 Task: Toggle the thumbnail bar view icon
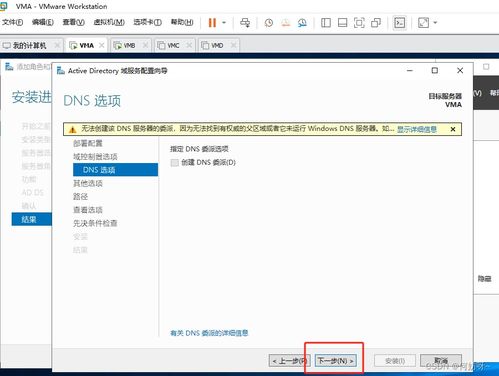pyautogui.click(x=342, y=23)
